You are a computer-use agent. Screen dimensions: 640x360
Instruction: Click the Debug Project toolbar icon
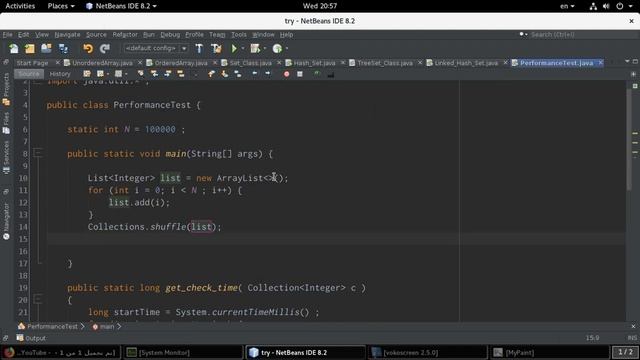(255, 49)
